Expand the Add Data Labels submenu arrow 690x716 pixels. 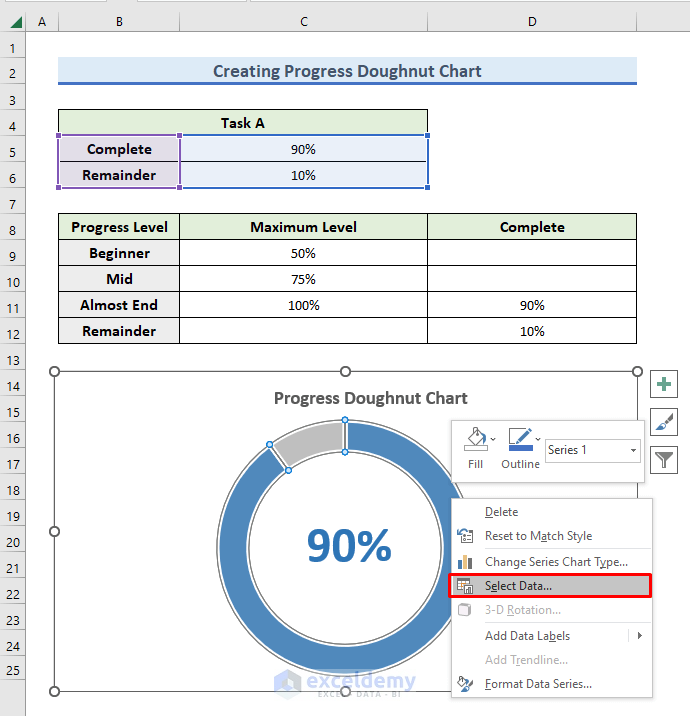tap(640, 636)
